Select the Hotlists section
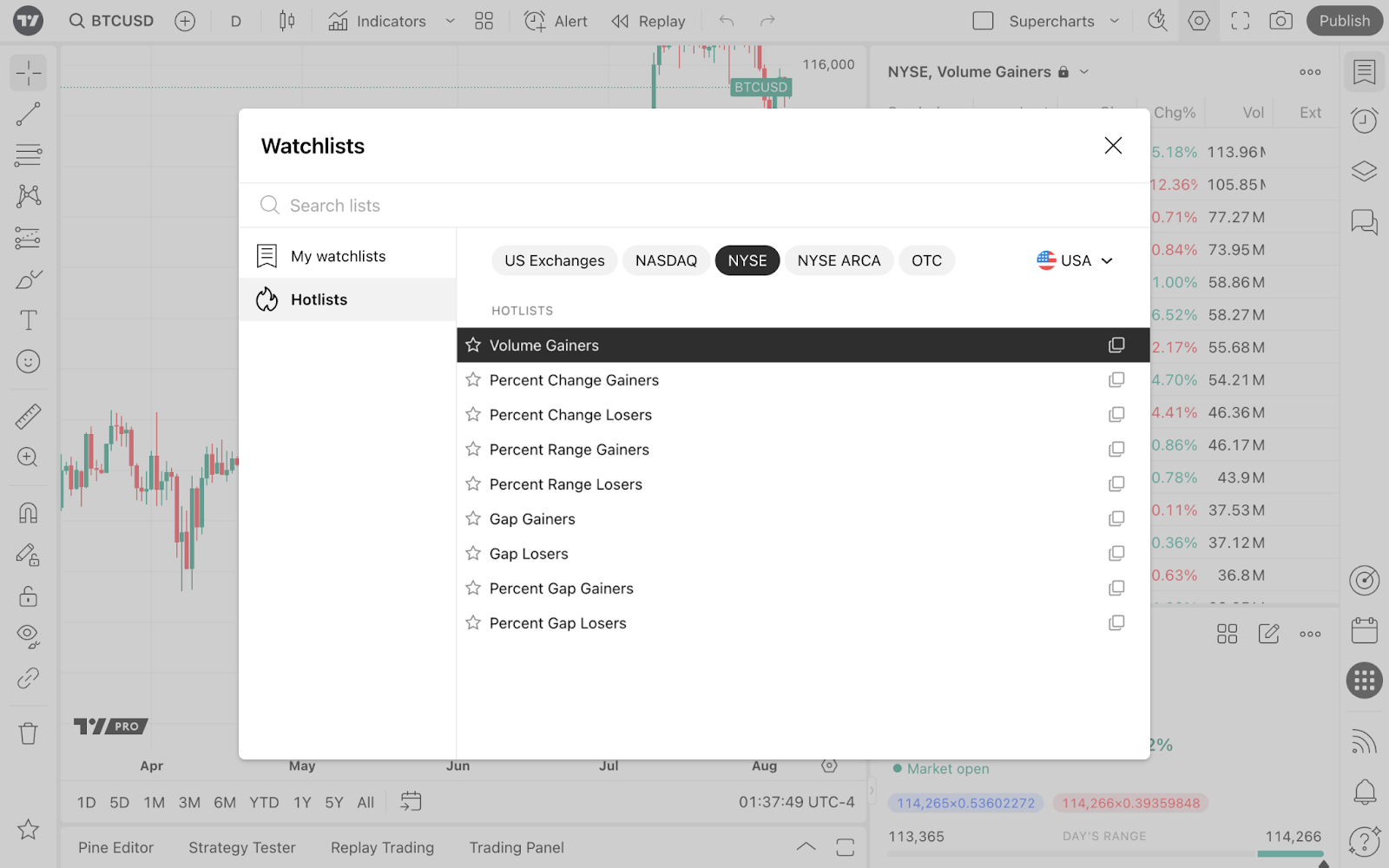1389x868 pixels. tap(347, 299)
